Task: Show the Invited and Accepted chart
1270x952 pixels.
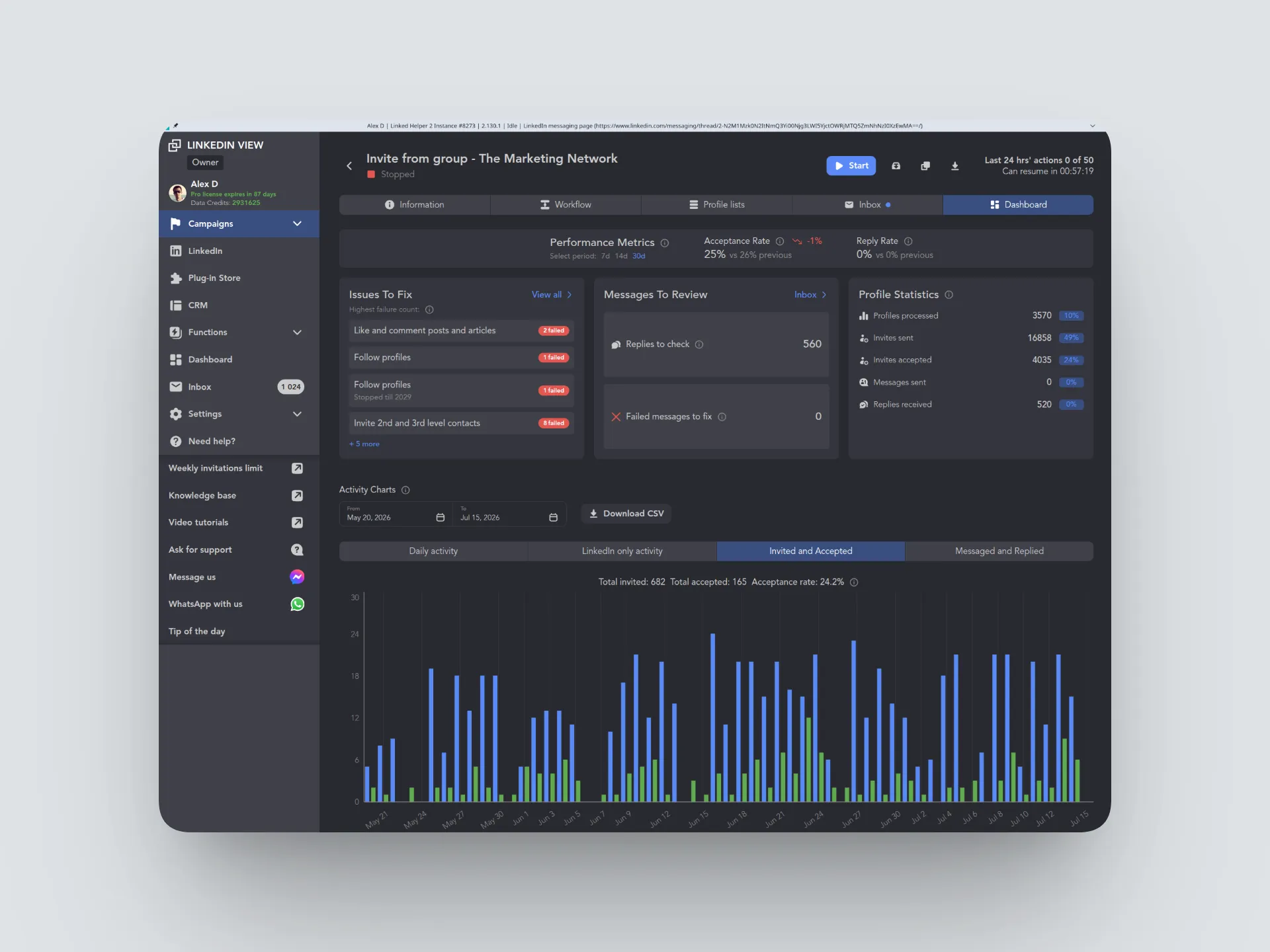Action: 810,551
